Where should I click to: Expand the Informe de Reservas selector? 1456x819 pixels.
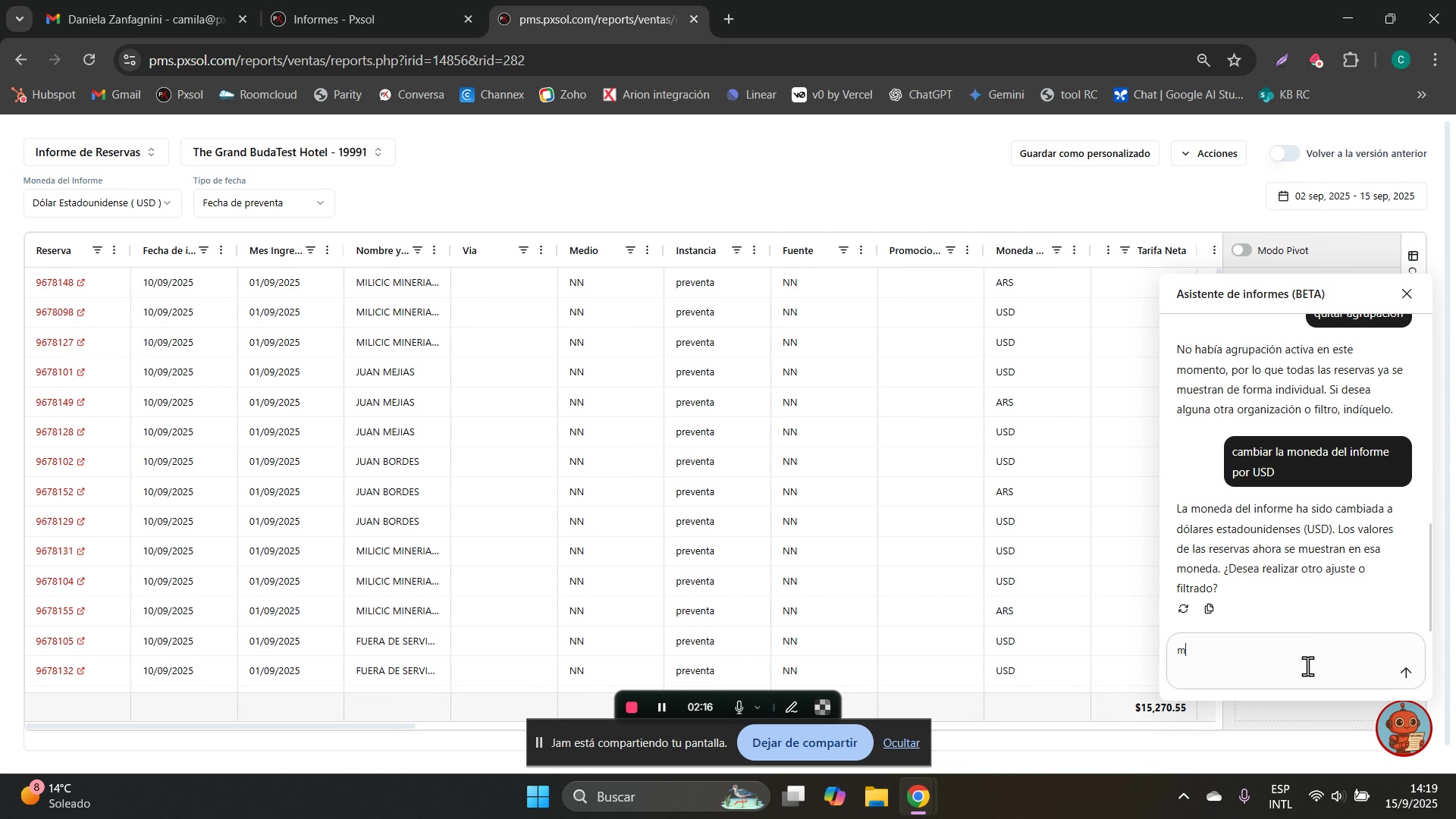point(96,152)
